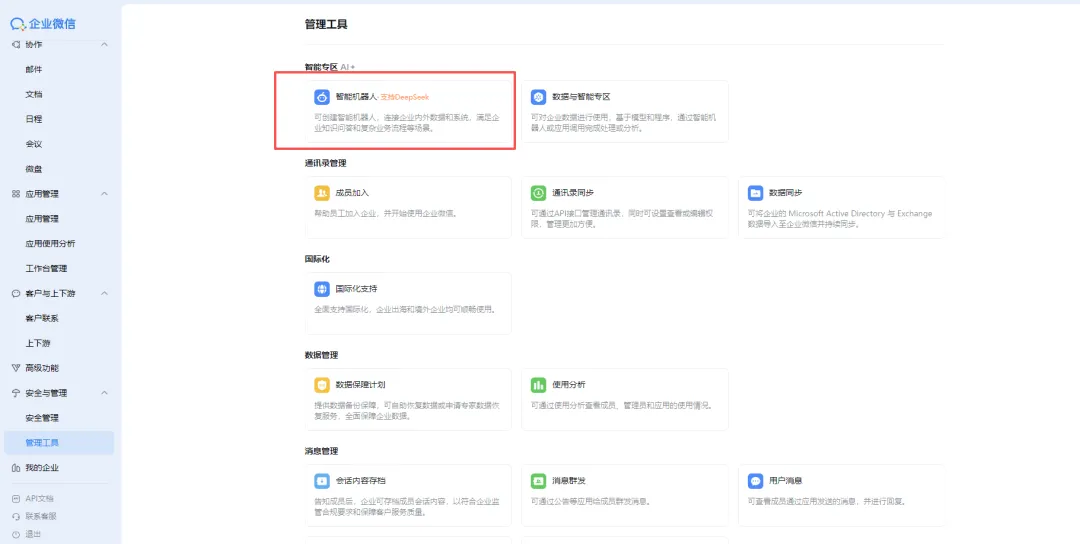This screenshot has width=1080, height=544.
Task: Click the 我的企业 sidebar icon
Action: [x=16, y=468]
